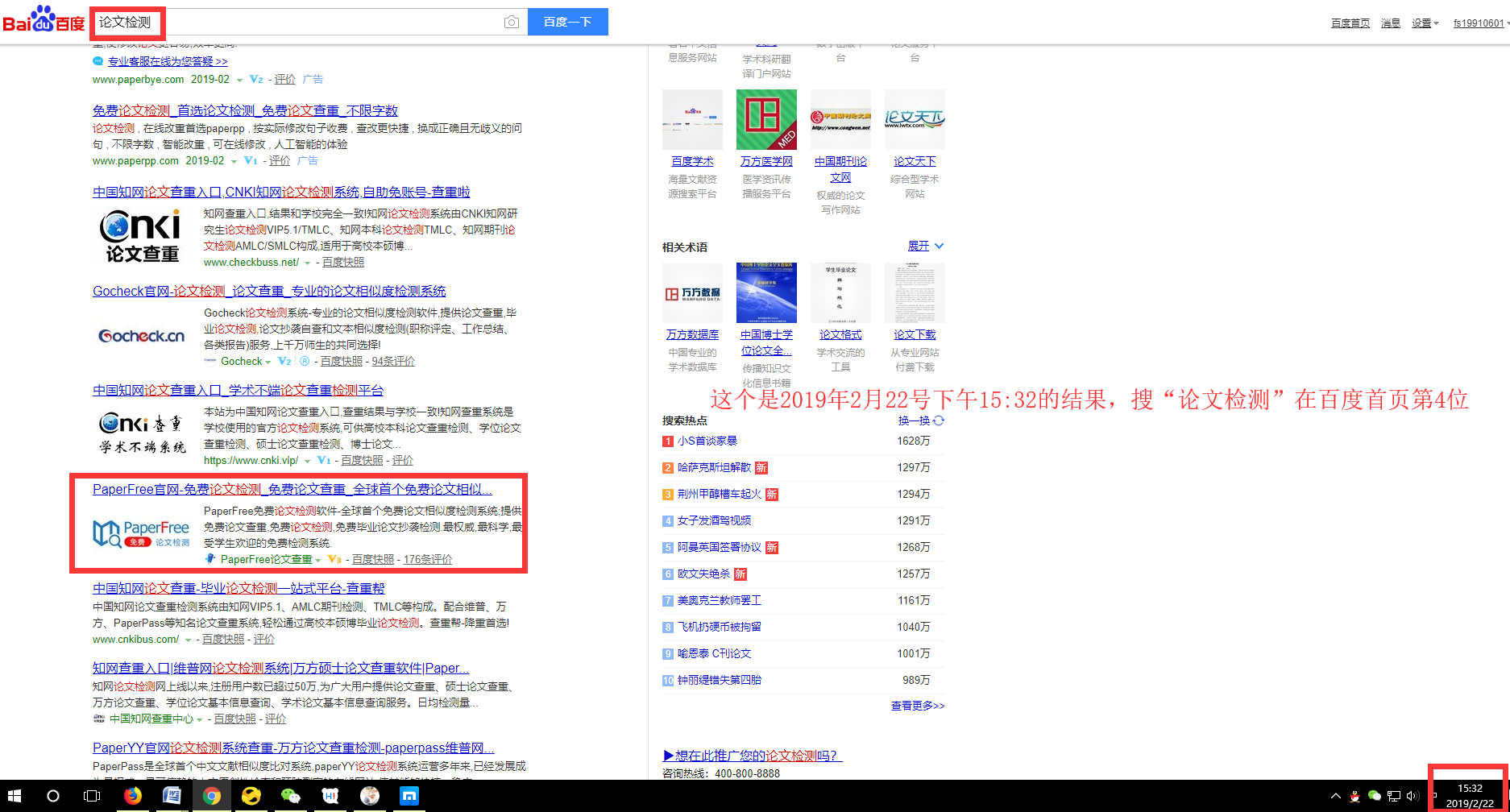Image resolution: width=1510 pixels, height=812 pixels.
Task: Open the Maxthon browser taskbar icon
Action: pos(409,796)
